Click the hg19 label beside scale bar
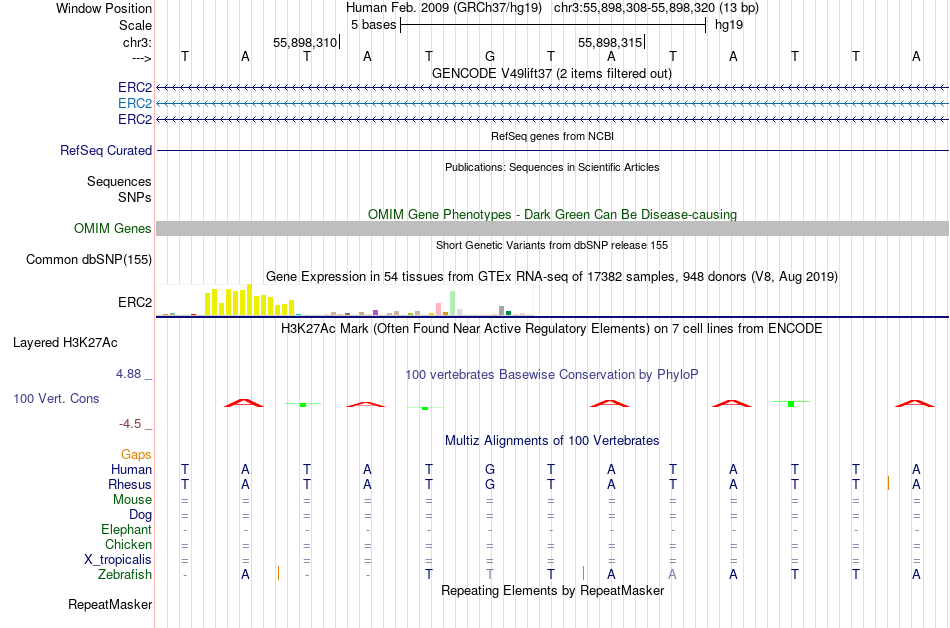Viewport: 950px width, 628px height. tap(729, 25)
